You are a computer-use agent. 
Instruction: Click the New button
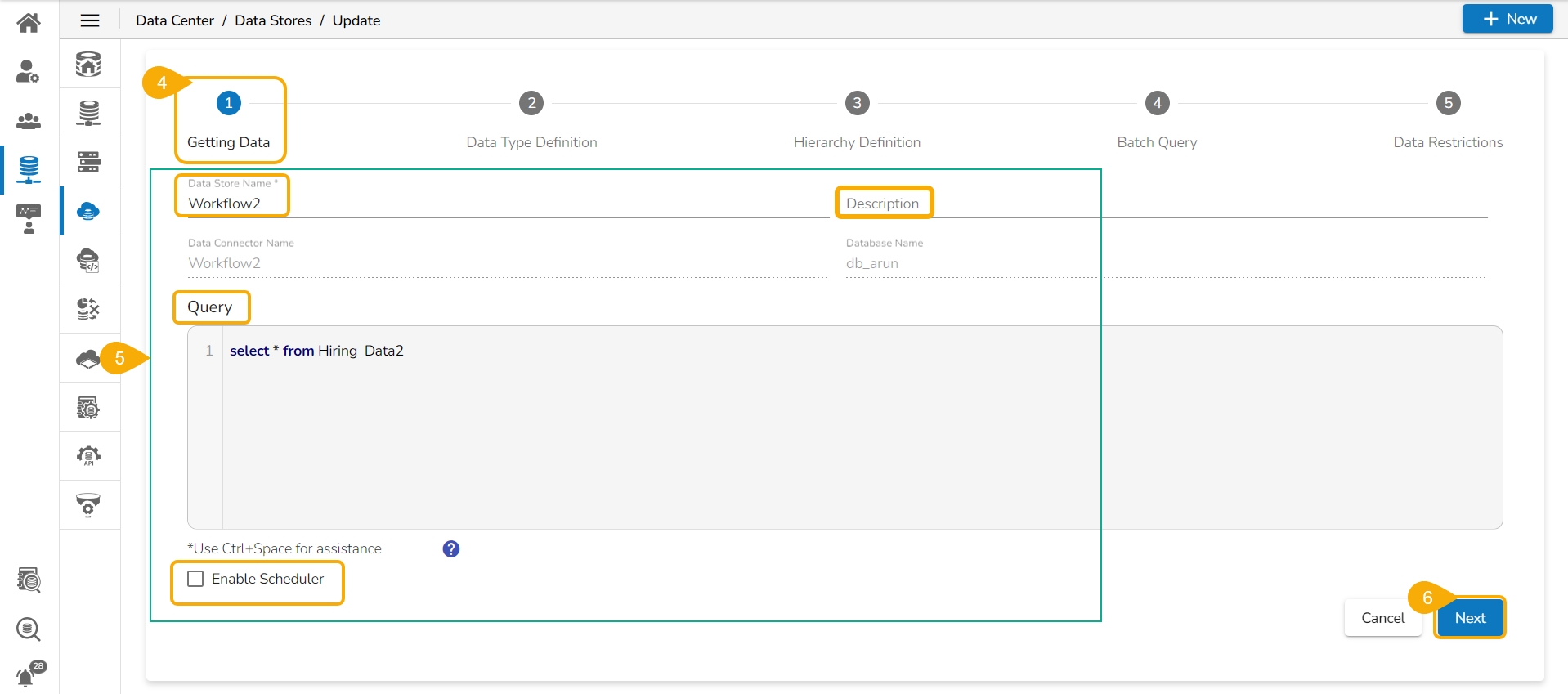coord(1508,19)
